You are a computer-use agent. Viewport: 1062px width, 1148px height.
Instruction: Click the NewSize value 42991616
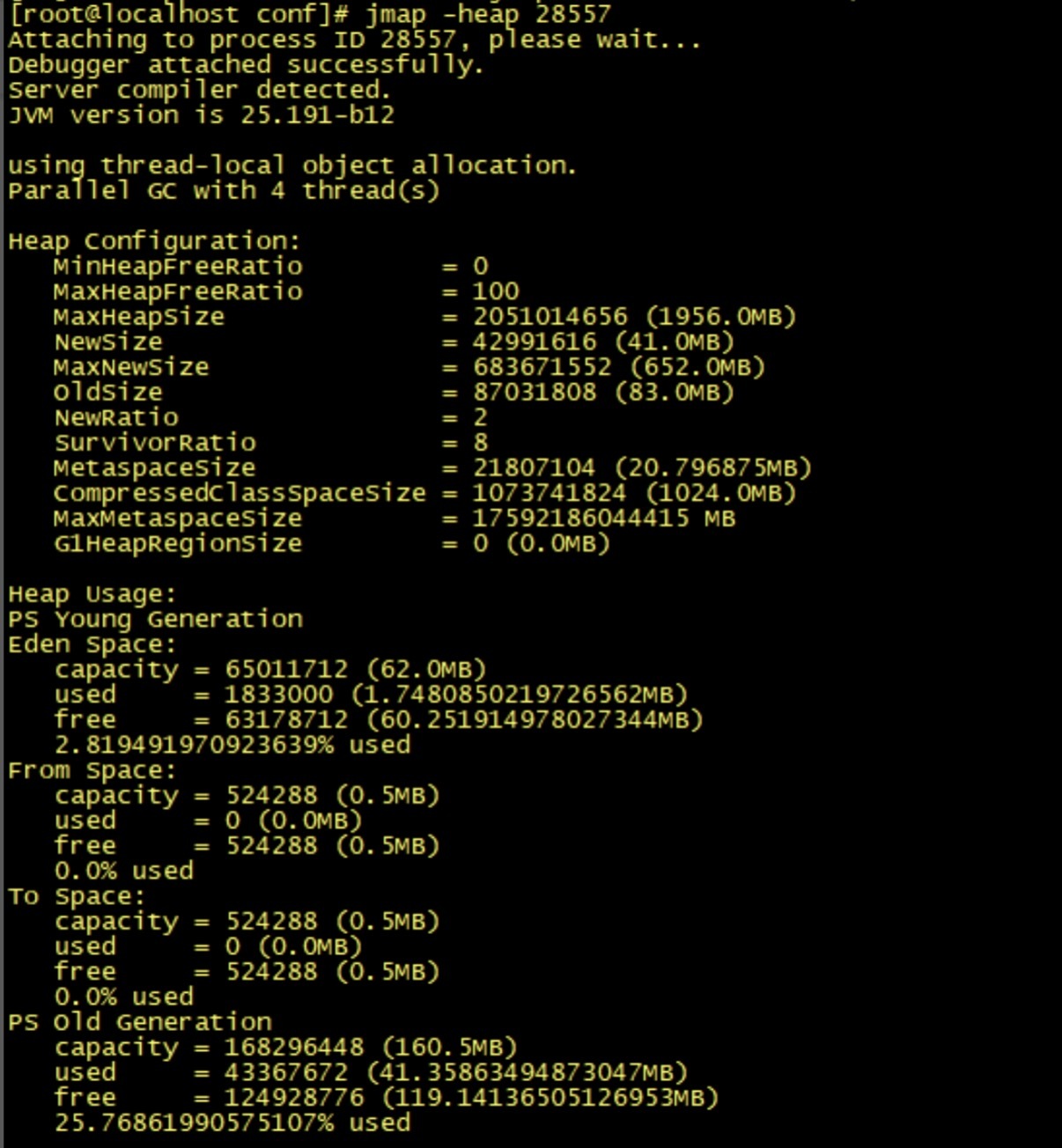pyautogui.click(x=535, y=342)
